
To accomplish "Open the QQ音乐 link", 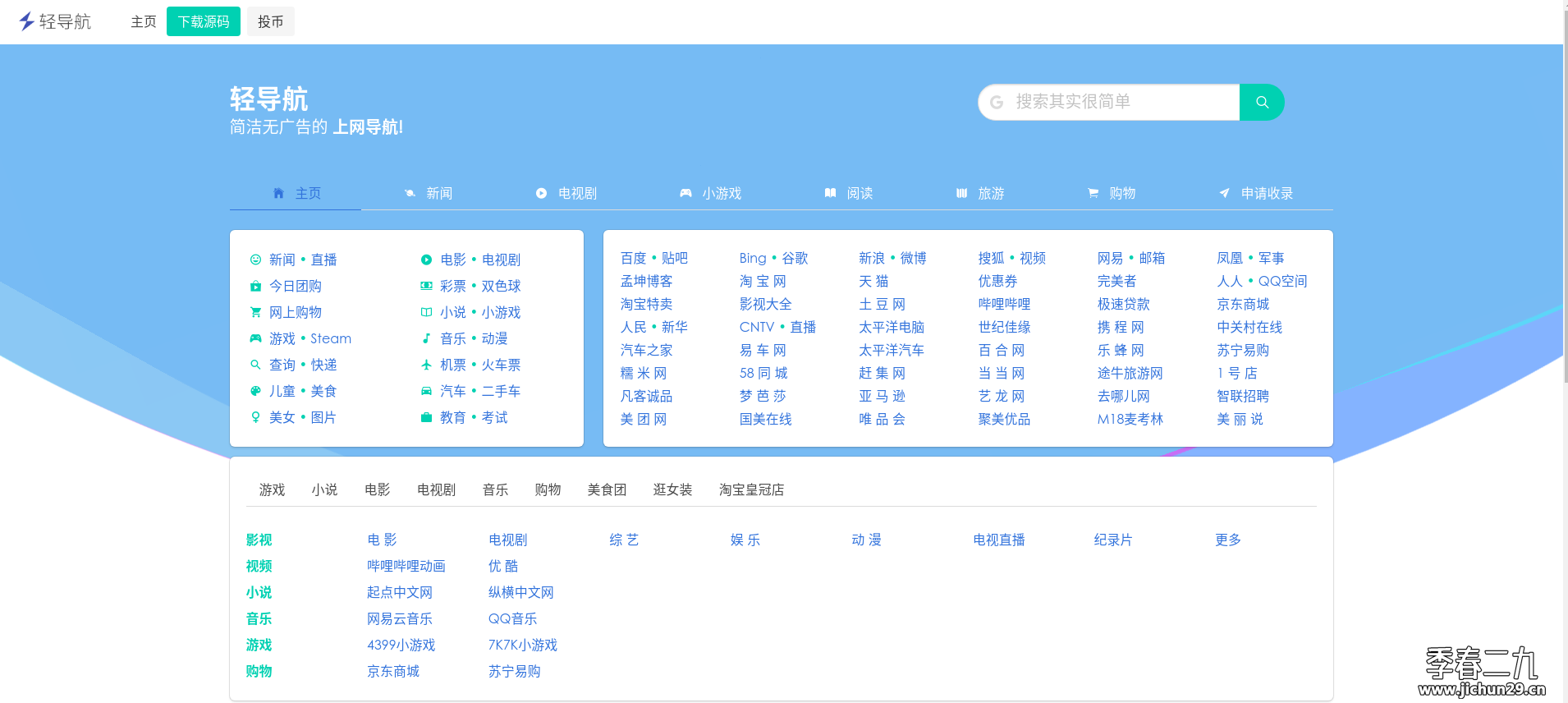I will 513,618.
